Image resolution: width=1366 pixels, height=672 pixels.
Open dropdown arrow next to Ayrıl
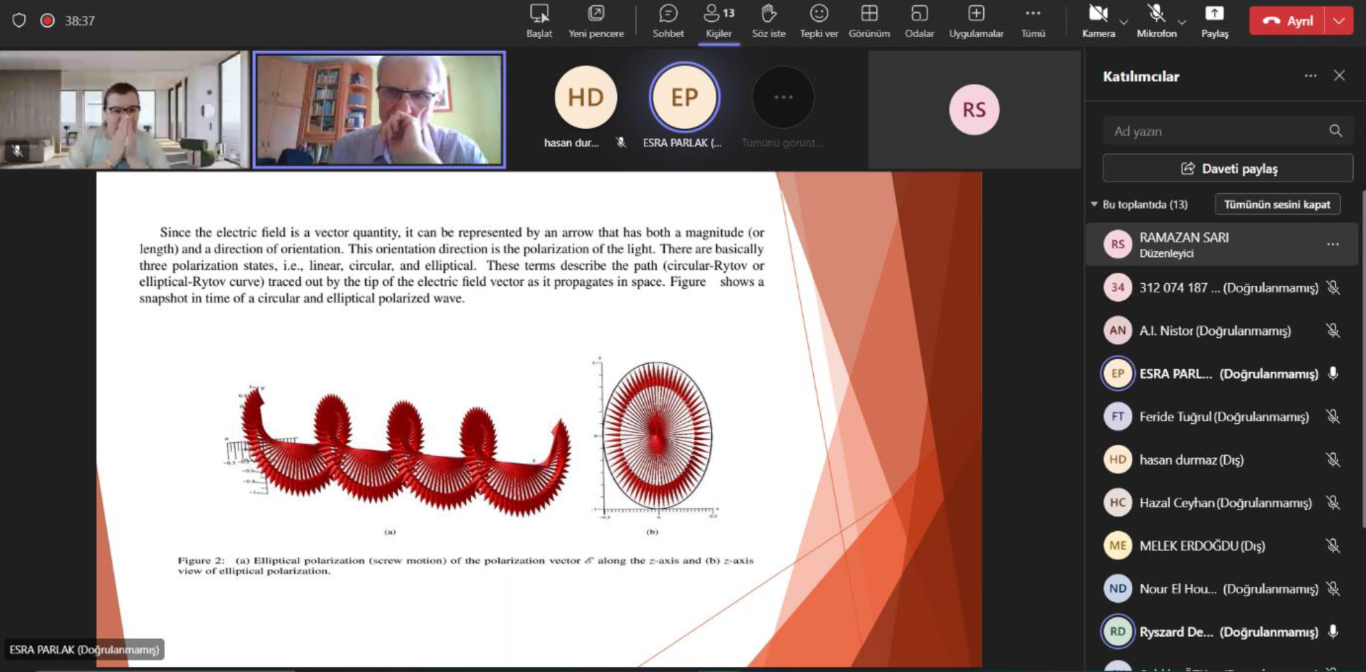point(1339,21)
